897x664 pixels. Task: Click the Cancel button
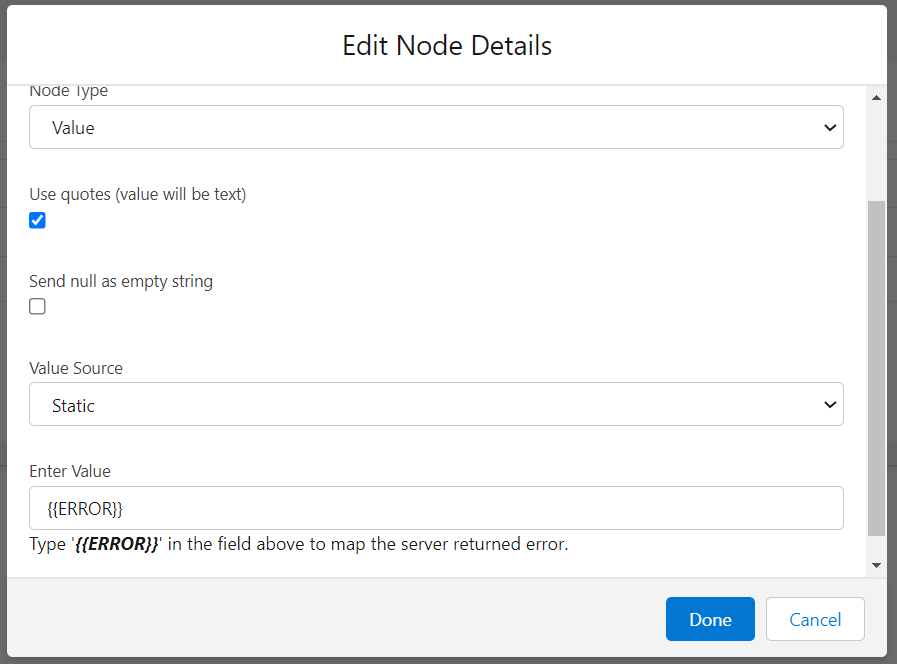pyautogui.click(x=815, y=619)
